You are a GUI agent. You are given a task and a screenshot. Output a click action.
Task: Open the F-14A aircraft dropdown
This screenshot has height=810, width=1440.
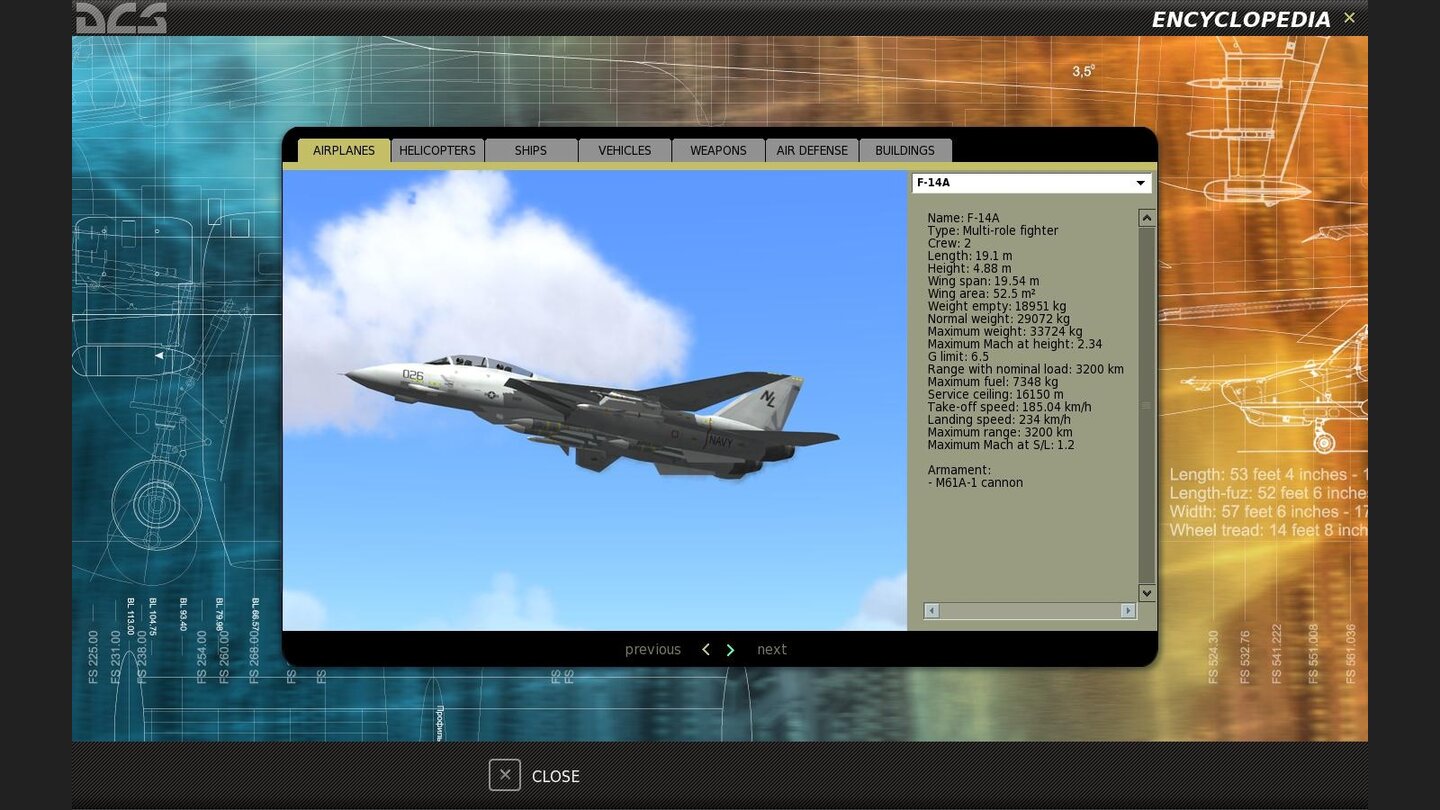(1031, 183)
